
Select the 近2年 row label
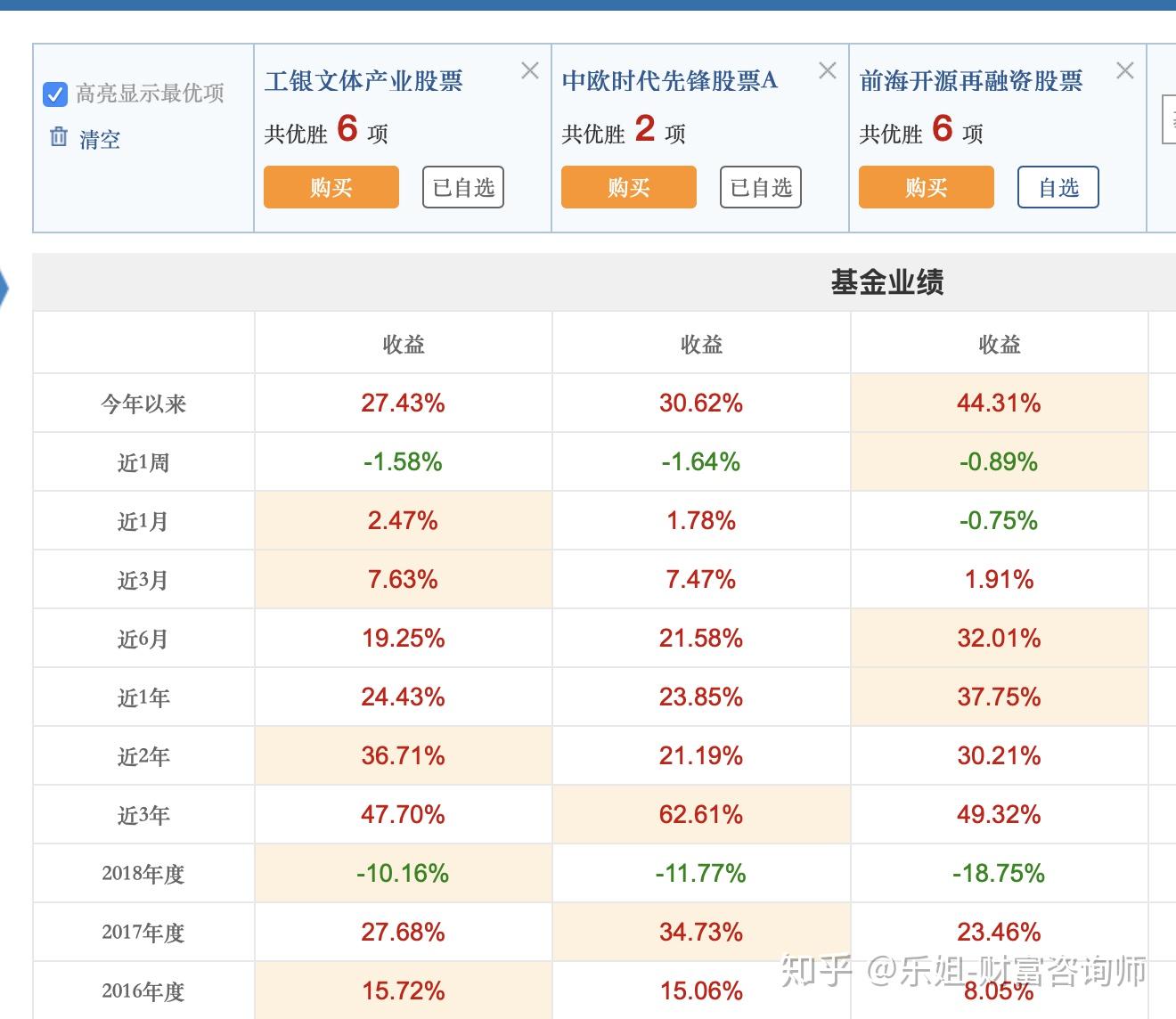(x=143, y=756)
